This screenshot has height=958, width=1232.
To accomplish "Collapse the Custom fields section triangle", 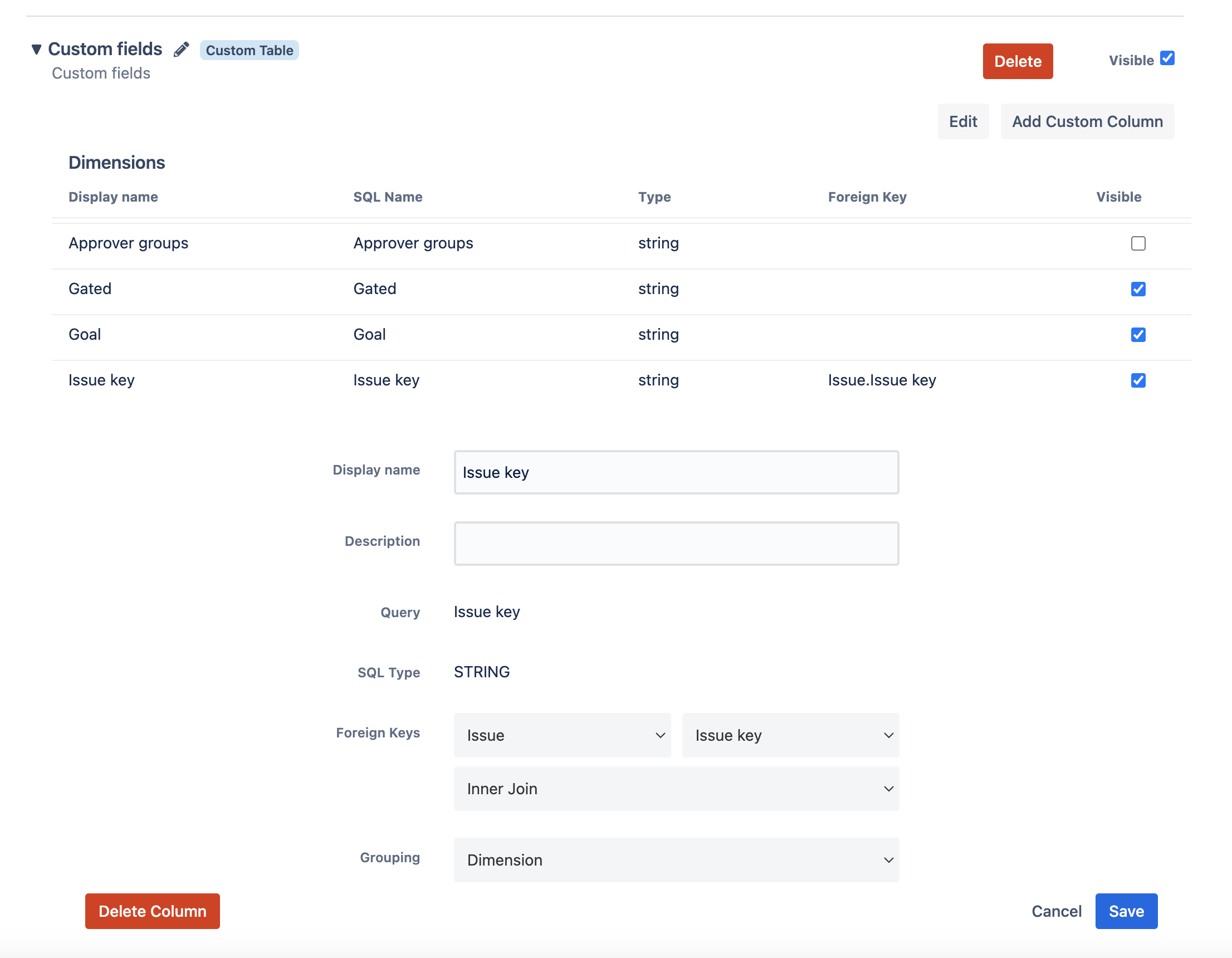I will [37, 50].
